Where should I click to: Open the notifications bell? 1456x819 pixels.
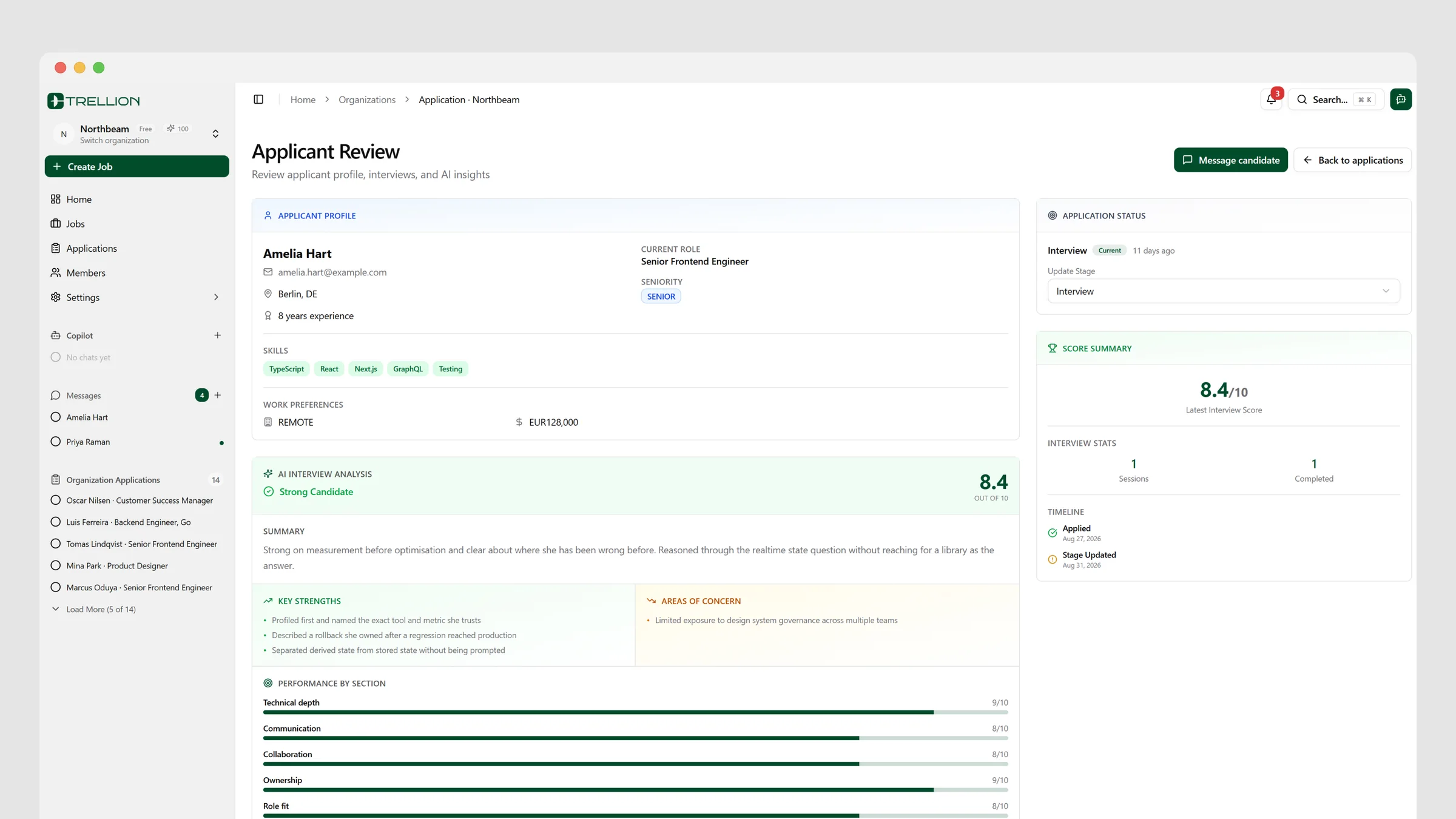coord(1271,99)
